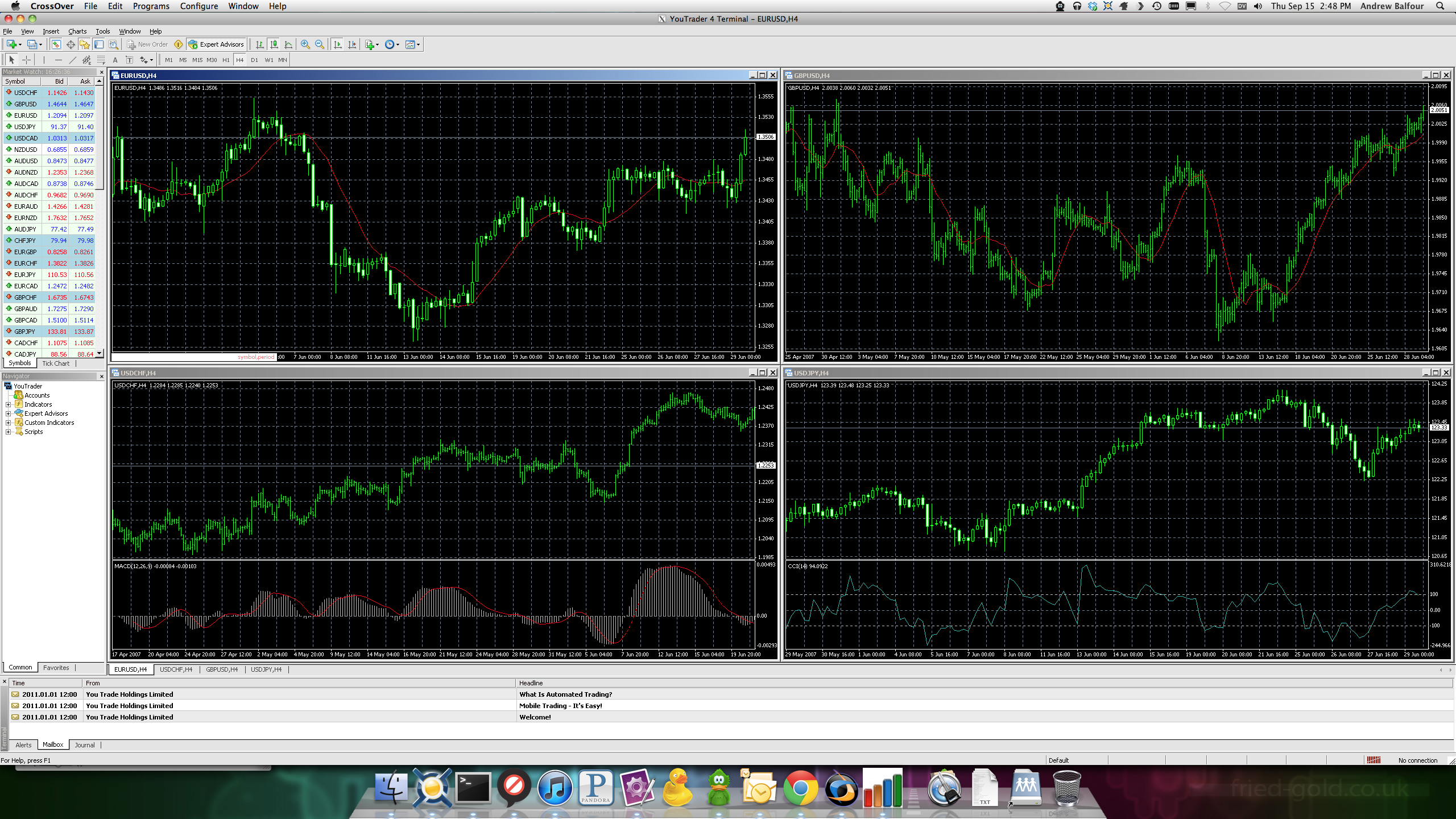Open the Charts menu

(x=77, y=31)
